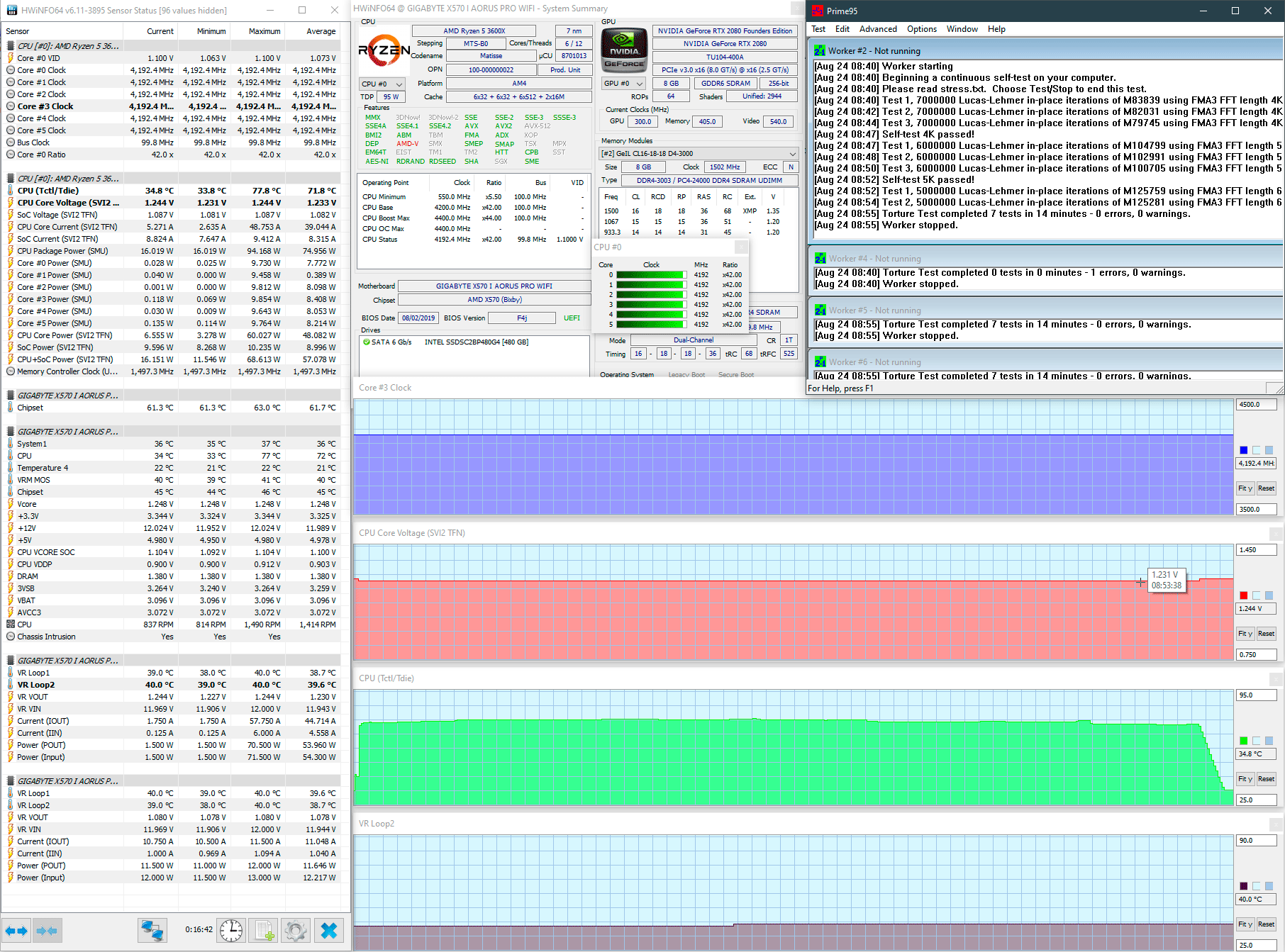This screenshot has width=1285, height=952.
Task: Open sensor settings gear icon
Action: (296, 930)
